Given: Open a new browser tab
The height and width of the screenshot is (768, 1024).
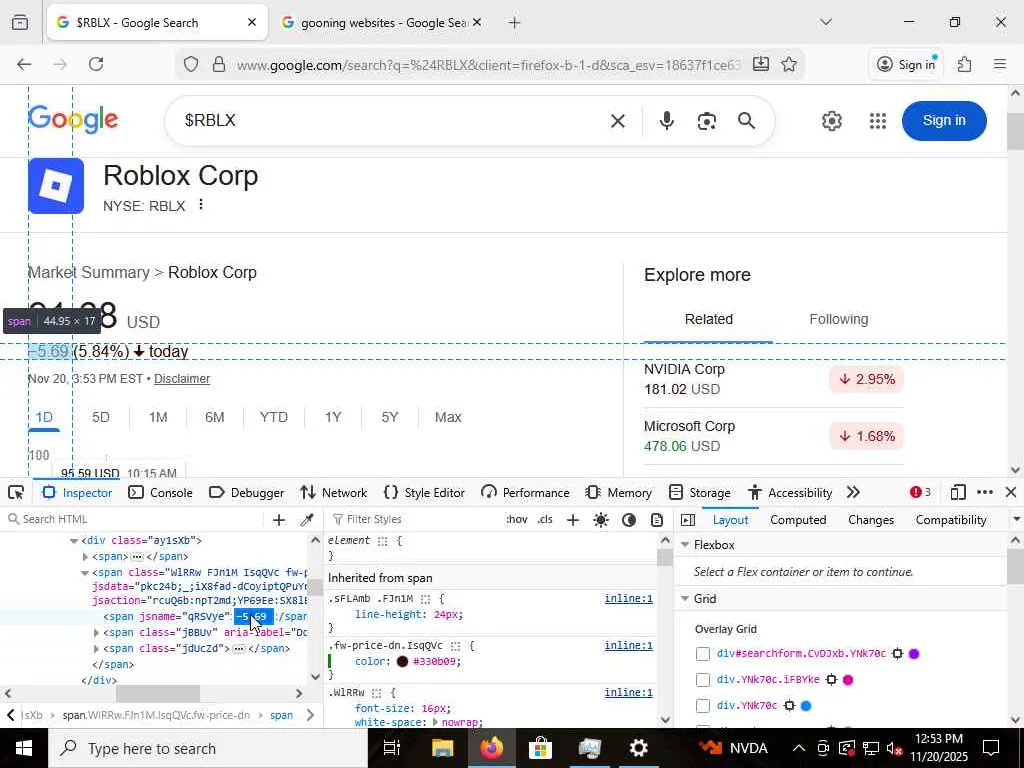Looking at the screenshot, I should [x=515, y=23].
